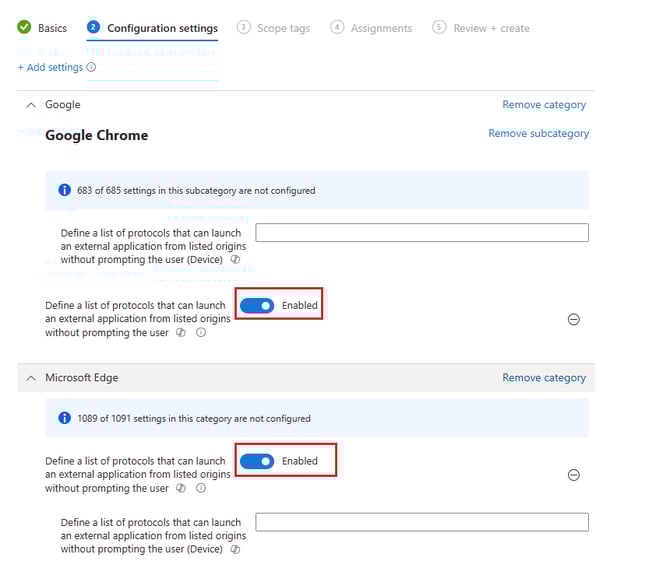Remove the Google Chrome protocol setting via minus icon

574,320
